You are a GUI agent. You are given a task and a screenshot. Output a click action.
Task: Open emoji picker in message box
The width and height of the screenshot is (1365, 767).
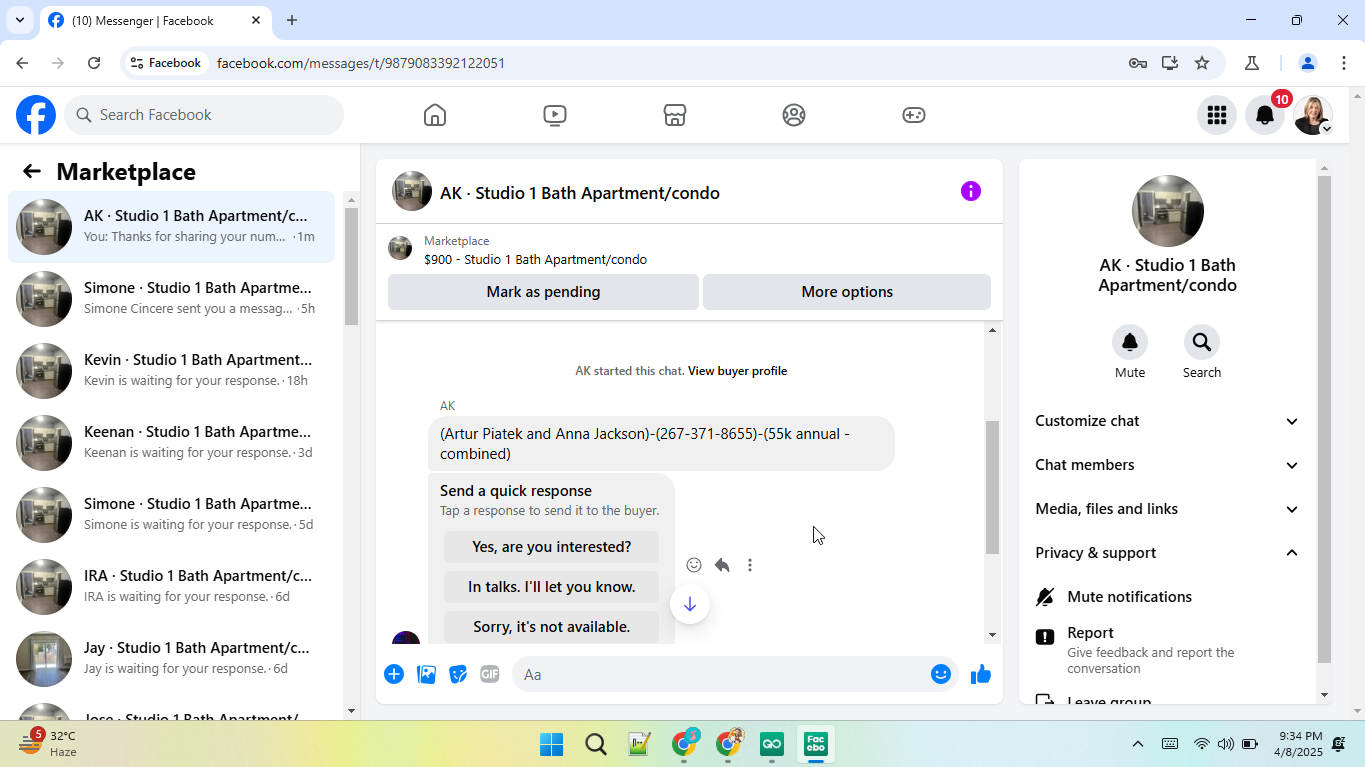point(941,674)
